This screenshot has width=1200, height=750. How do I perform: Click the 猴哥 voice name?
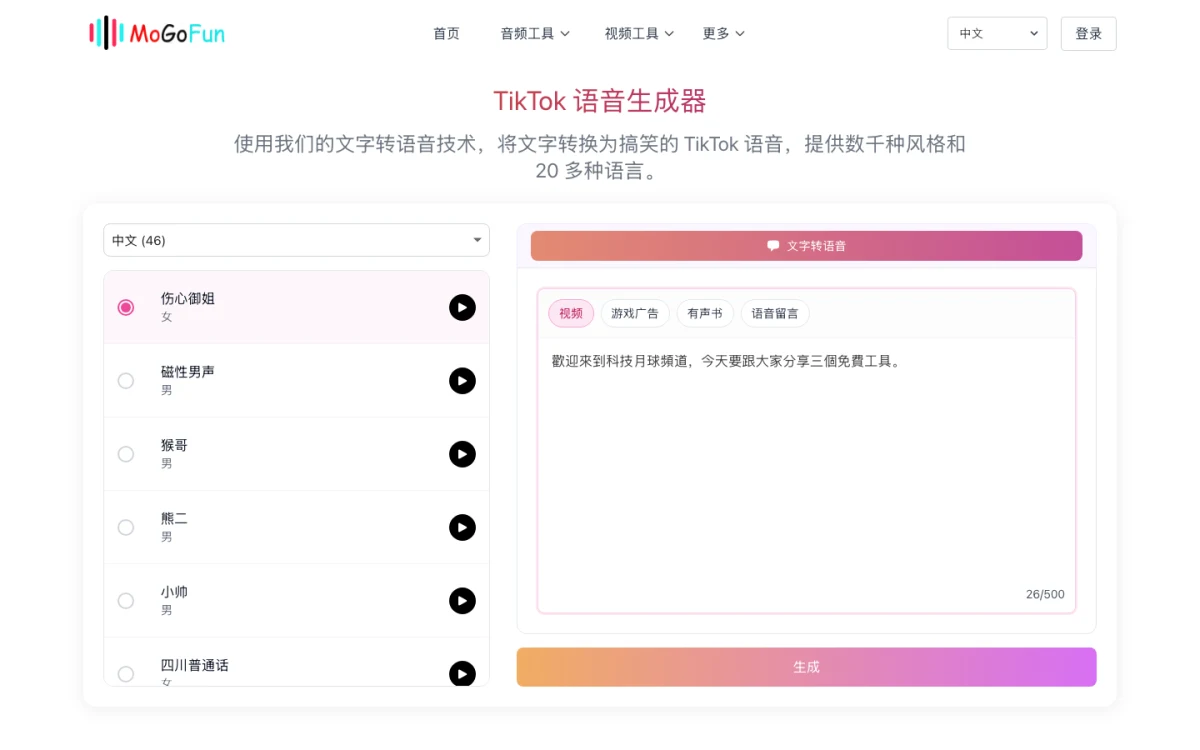174,445
